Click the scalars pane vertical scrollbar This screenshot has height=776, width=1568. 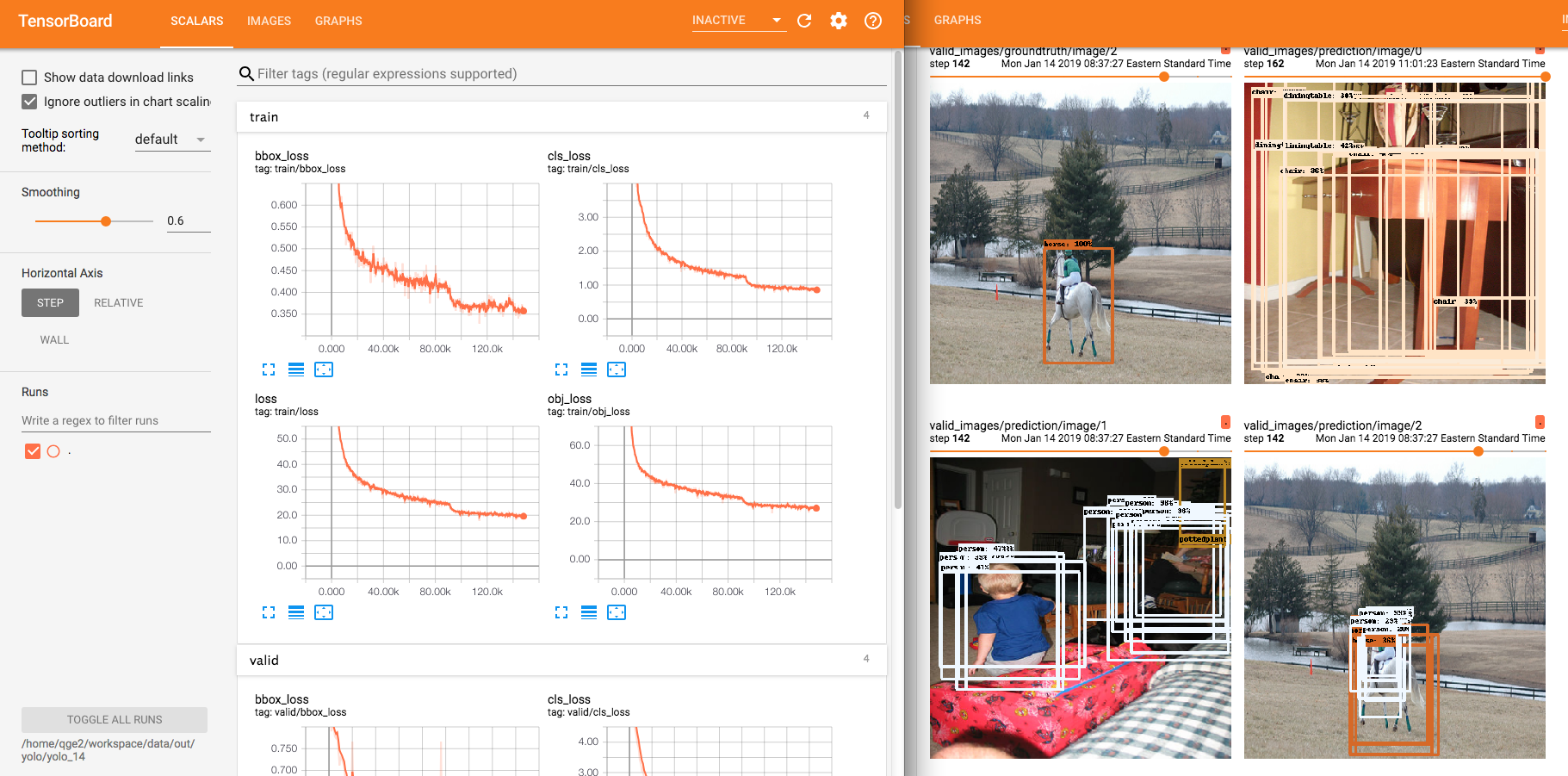(898, 280)
